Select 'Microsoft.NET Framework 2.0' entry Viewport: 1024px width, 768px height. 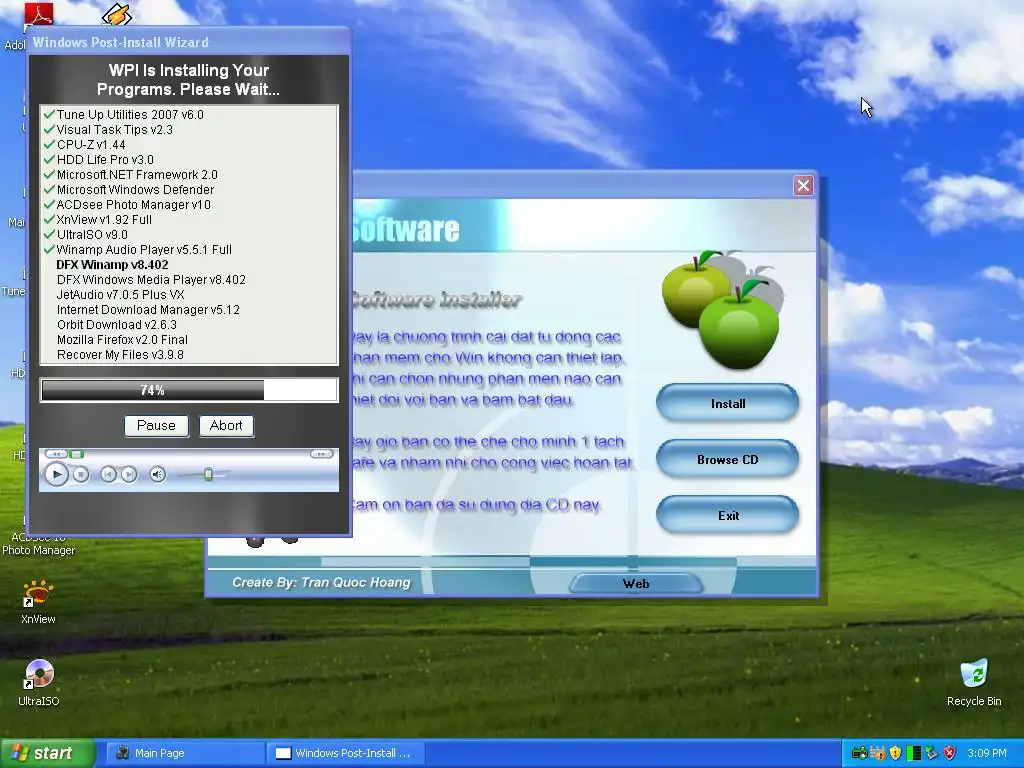coord(137,174)
